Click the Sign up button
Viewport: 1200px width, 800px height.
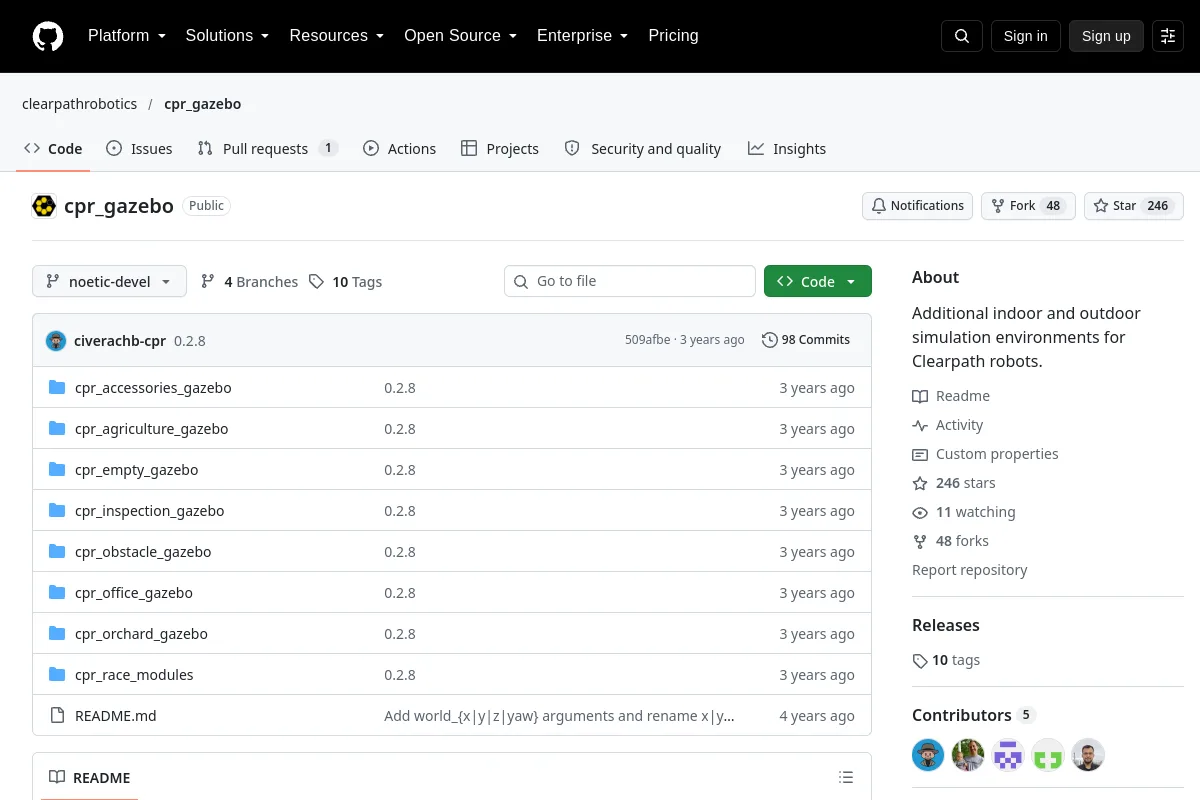[1106, 36]
